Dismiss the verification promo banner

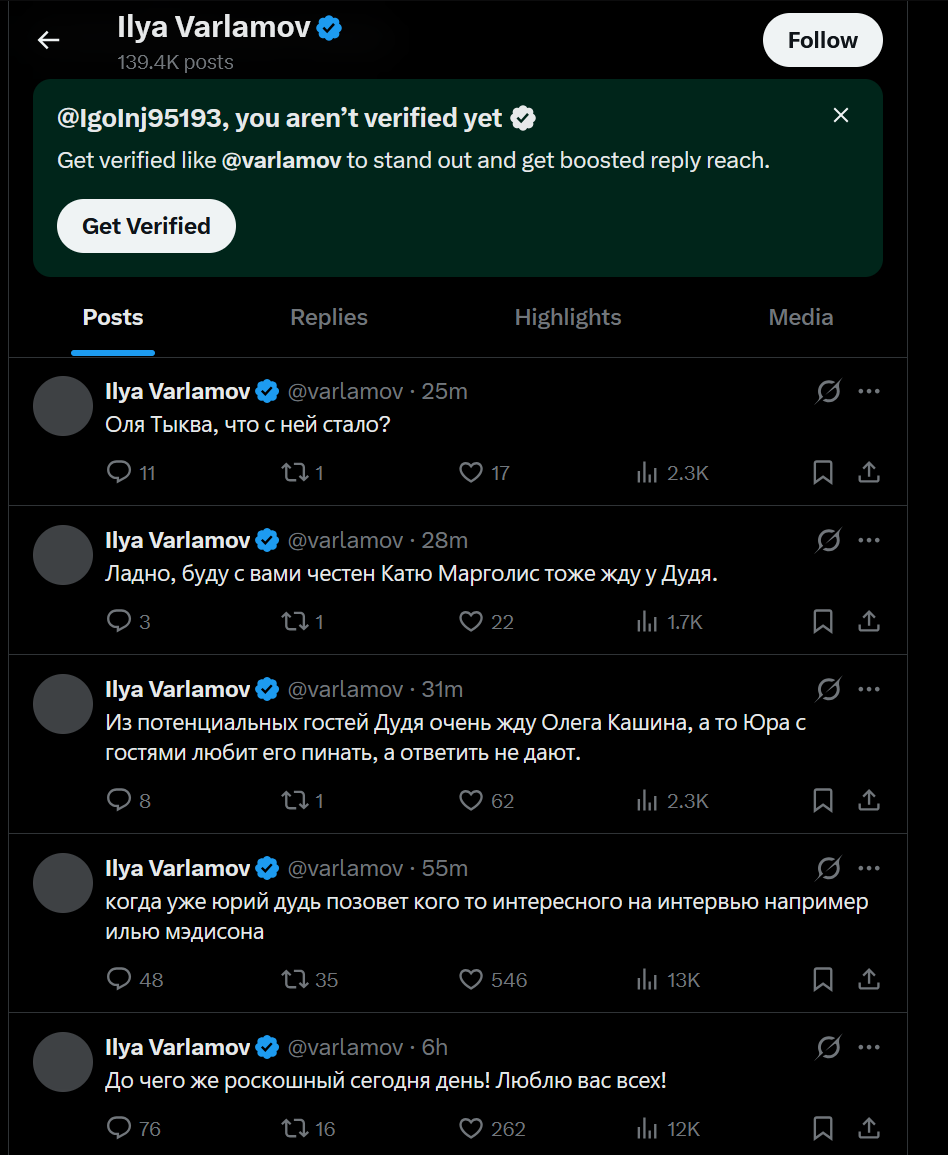click(x=841, y=116)
